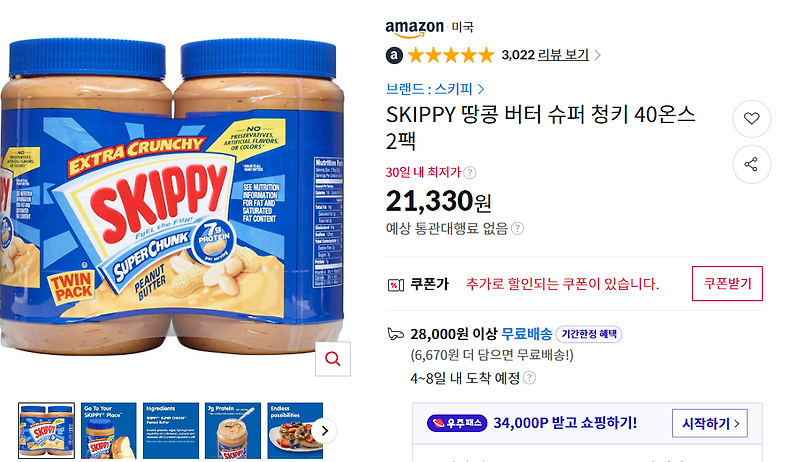Screen dimensions: 800x462
Task: Select the Go To Your SKIPPY Place thumbnail
Action: pos(109,430)
